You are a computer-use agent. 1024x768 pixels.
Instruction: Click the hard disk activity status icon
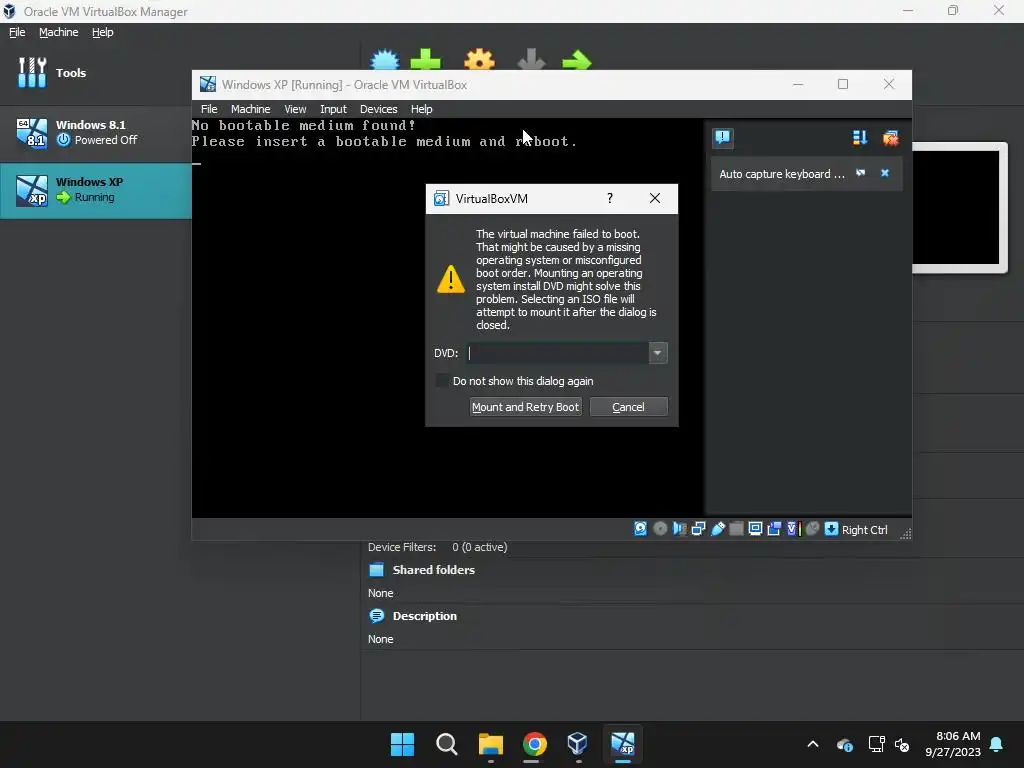[x=641, y=529]
